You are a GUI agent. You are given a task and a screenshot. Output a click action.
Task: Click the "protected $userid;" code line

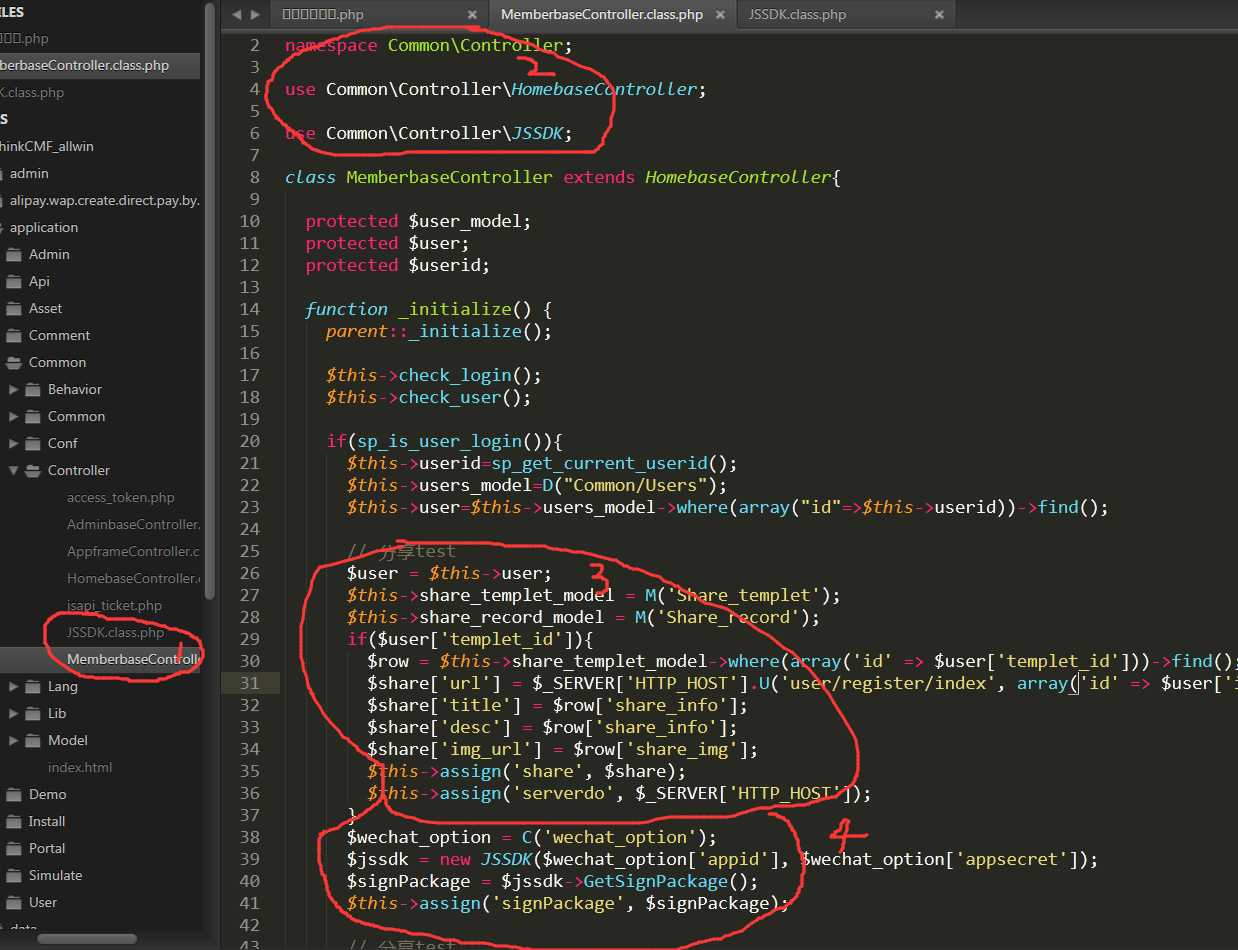point(397,265)
